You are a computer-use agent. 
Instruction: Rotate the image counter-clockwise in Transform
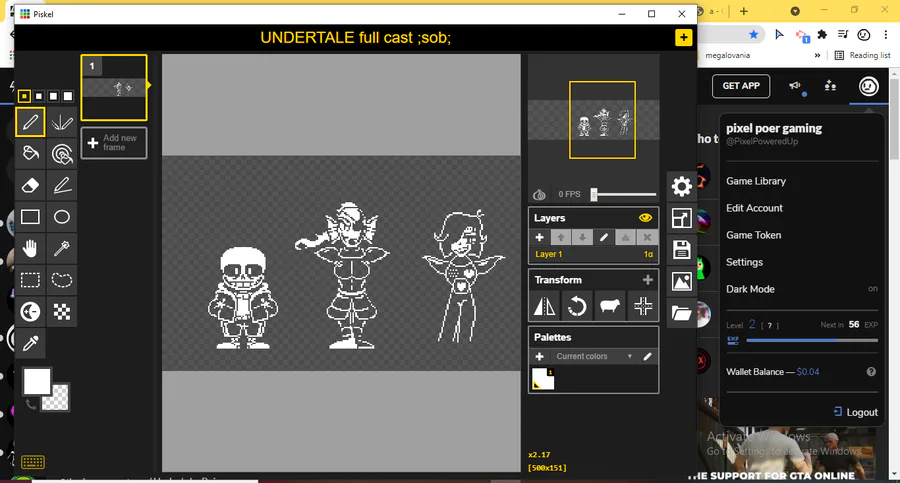[577, 306]
